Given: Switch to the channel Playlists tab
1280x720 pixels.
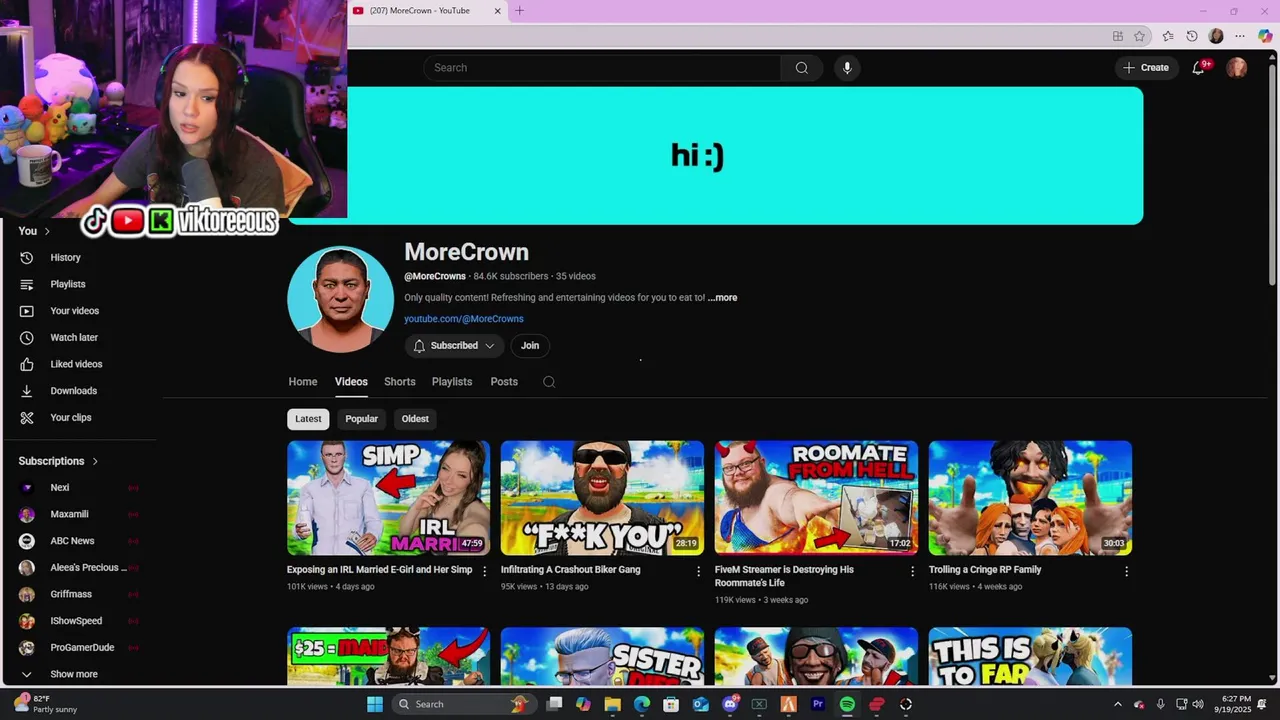Looking at the screenshot, I should (x=452, y=382).
